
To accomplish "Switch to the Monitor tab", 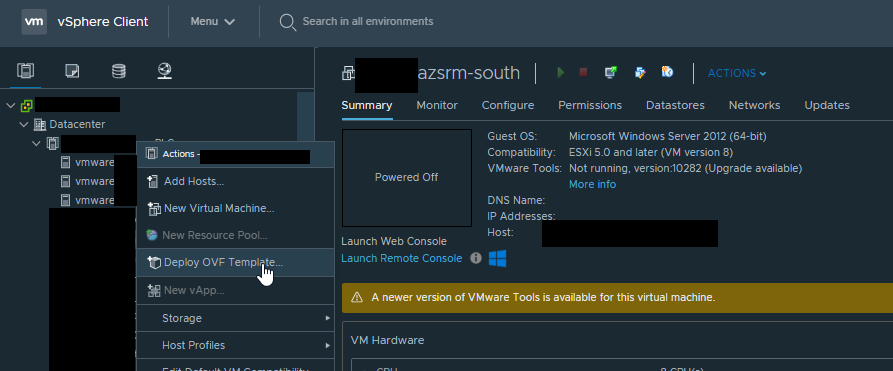I will 437,105.
